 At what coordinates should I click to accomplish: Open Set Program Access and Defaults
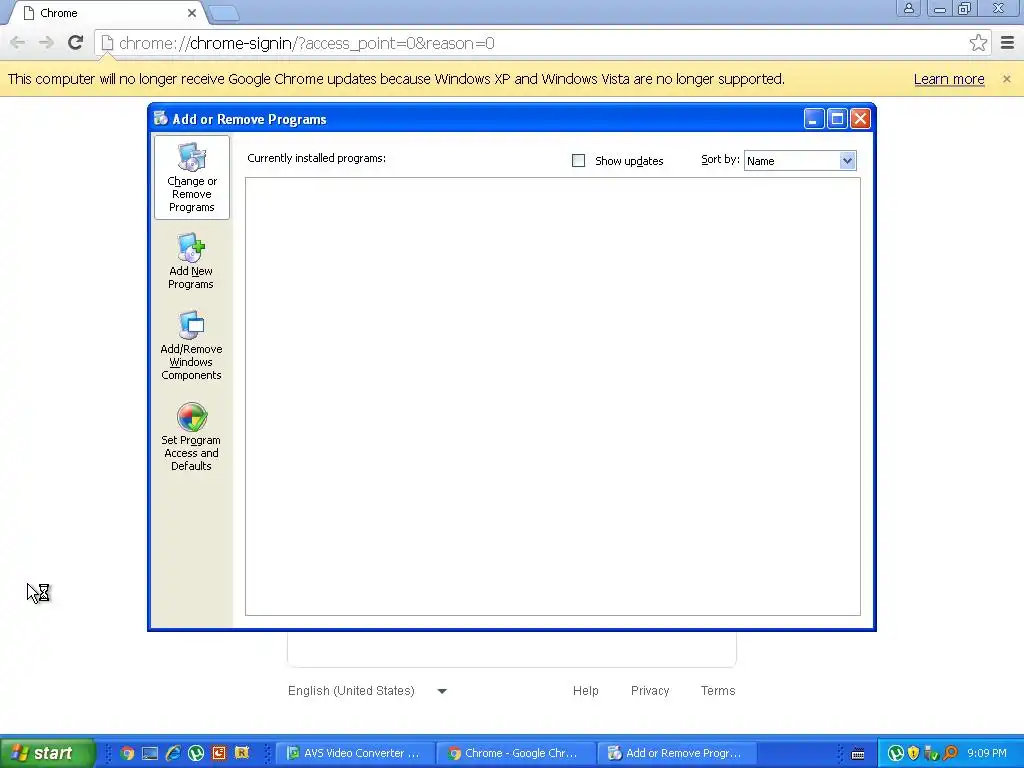pos(191,437)
